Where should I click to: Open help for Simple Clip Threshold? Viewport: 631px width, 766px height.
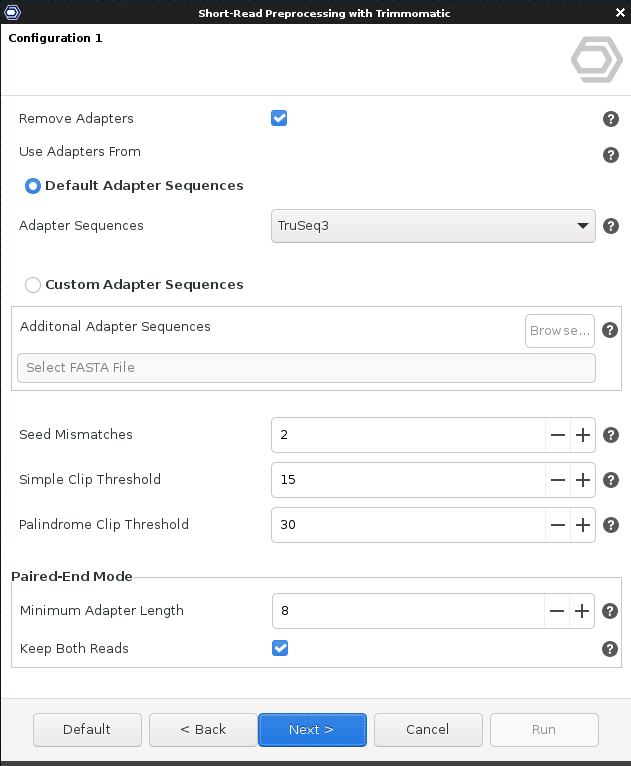coord(611,480)
